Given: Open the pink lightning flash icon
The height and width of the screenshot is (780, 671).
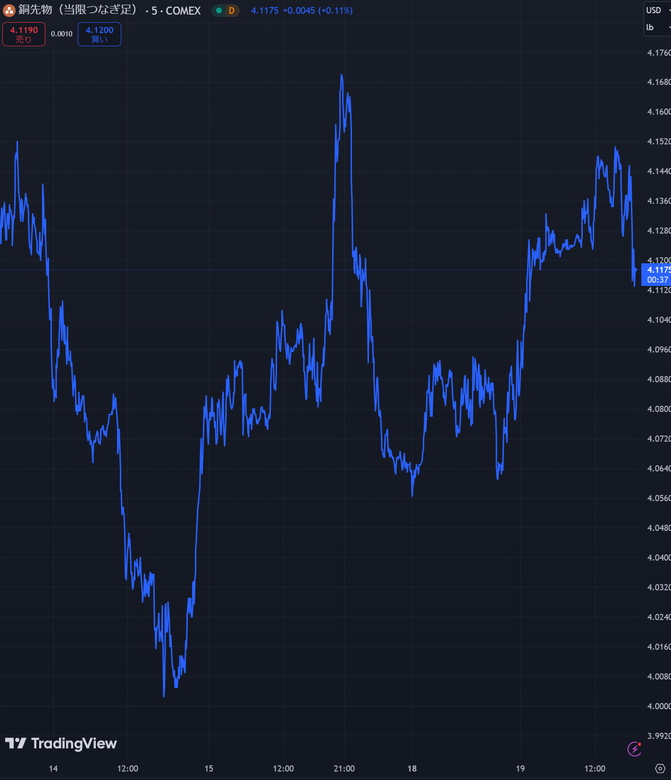Looking at the screenshot, I should coord(633,748).
